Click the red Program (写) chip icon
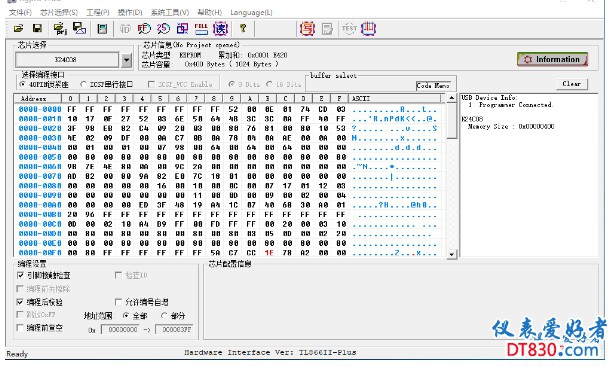 (307, 29)
